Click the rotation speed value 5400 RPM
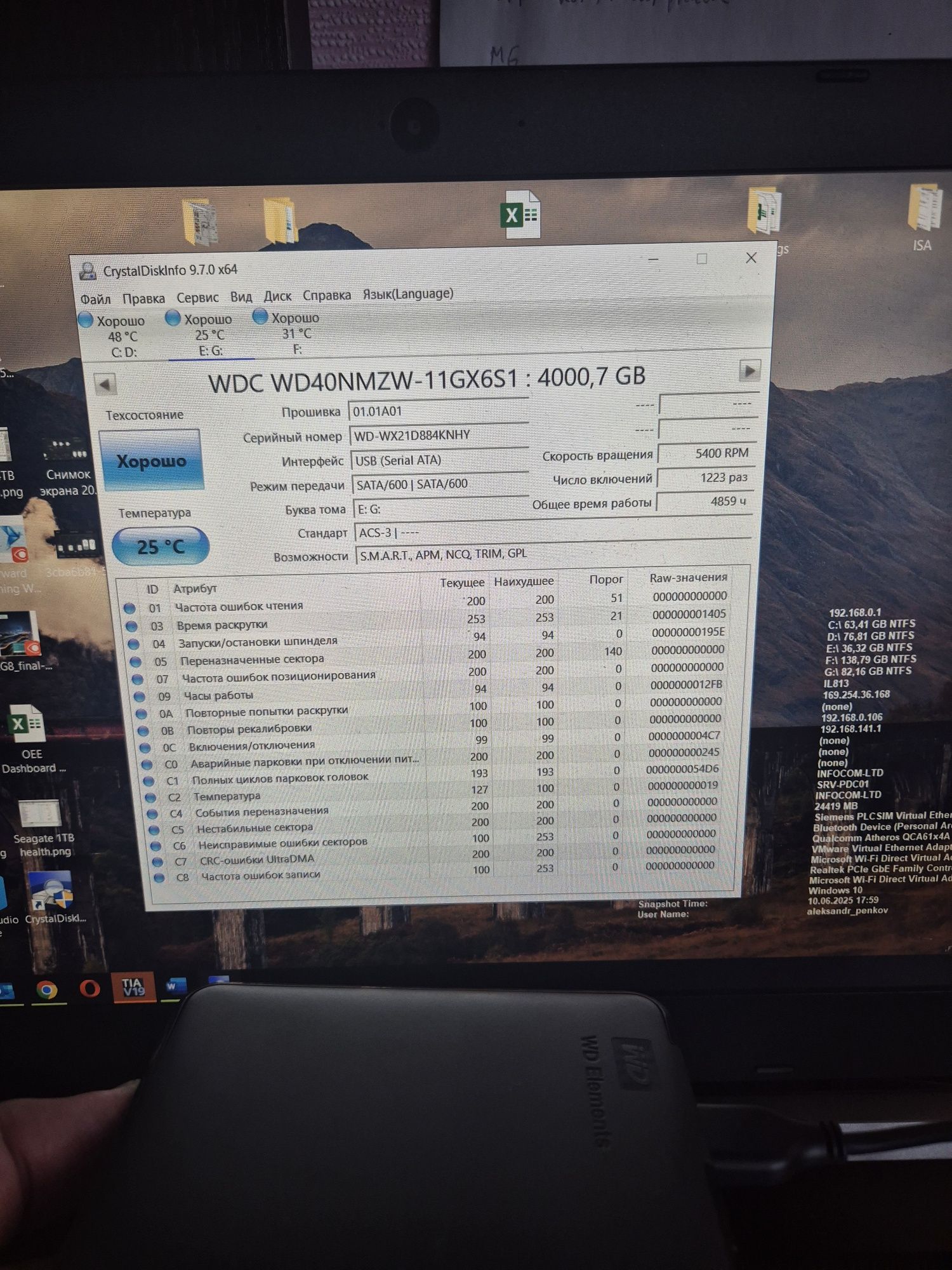 coord(706,453)
